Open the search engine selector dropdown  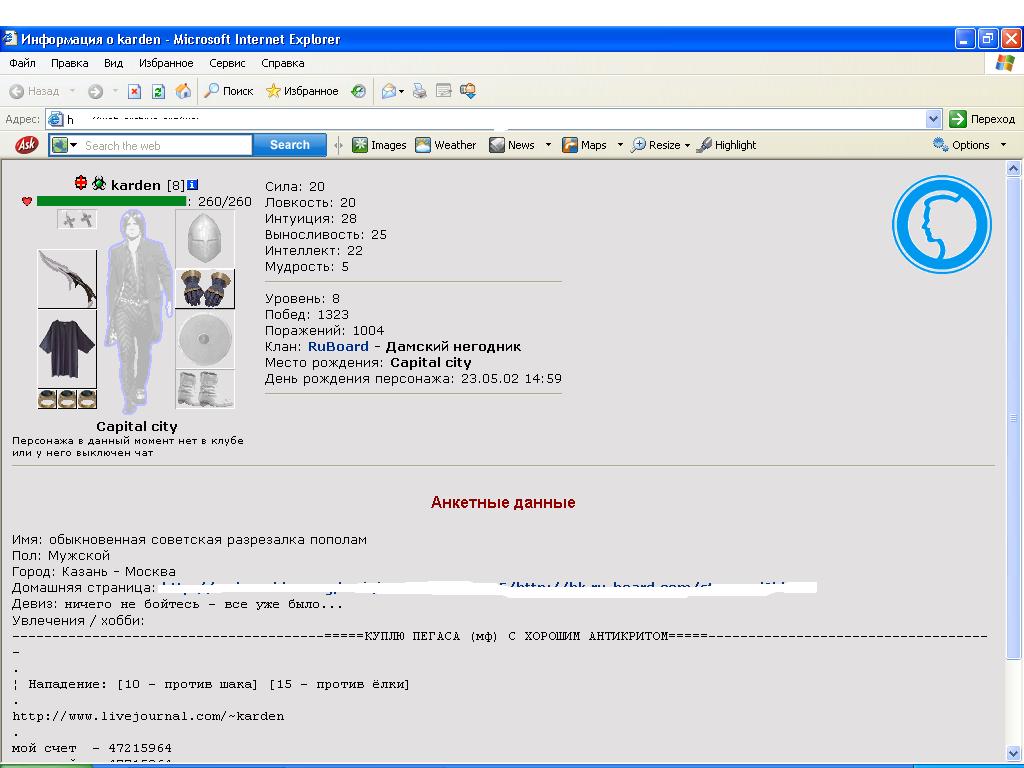click(x=65, y=145)
